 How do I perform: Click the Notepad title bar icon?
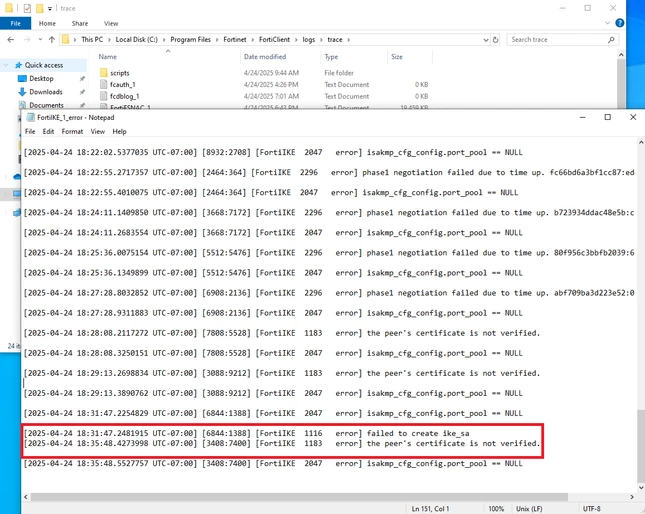(x=30, y=117)
